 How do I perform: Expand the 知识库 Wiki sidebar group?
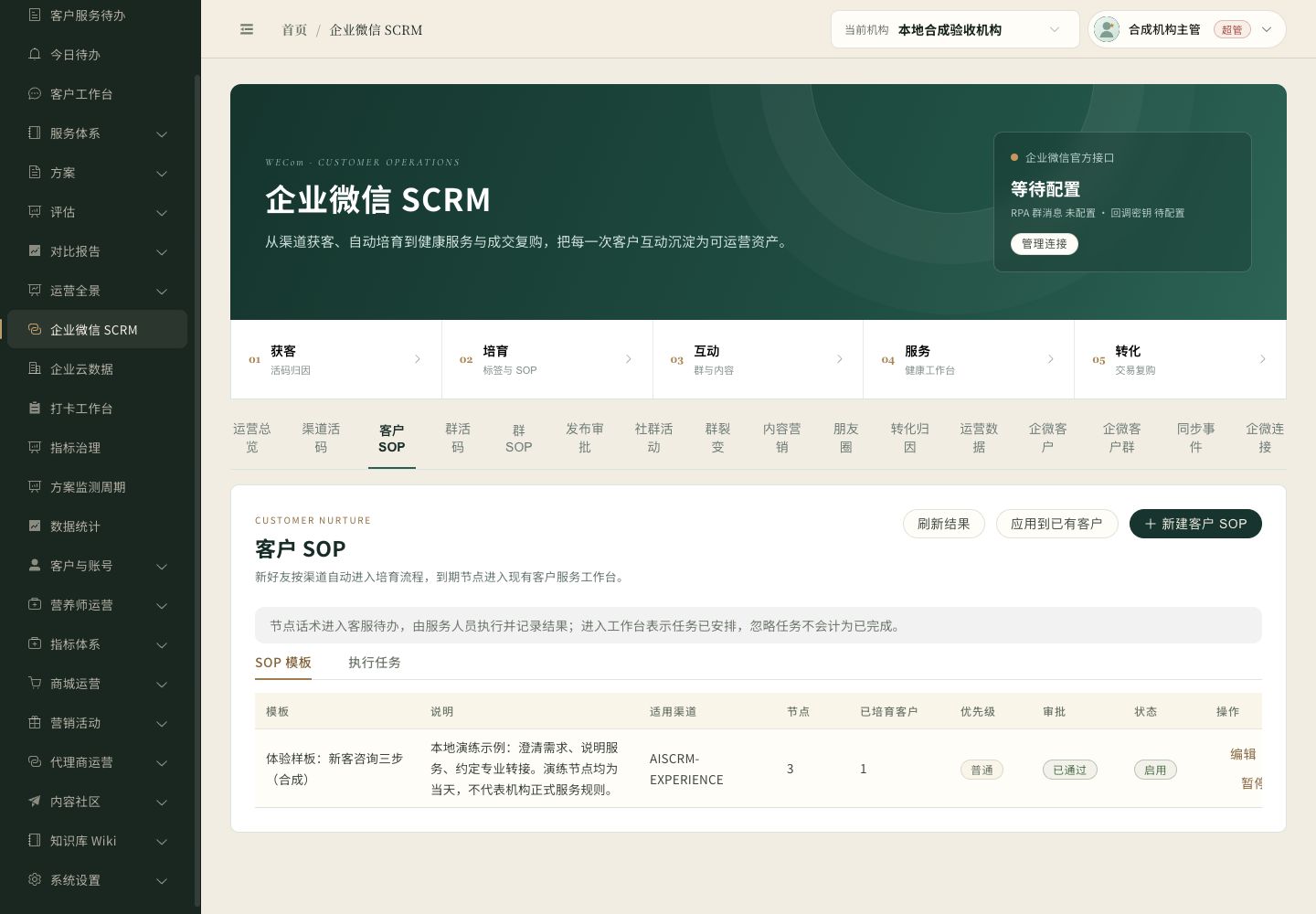point(99,841)
